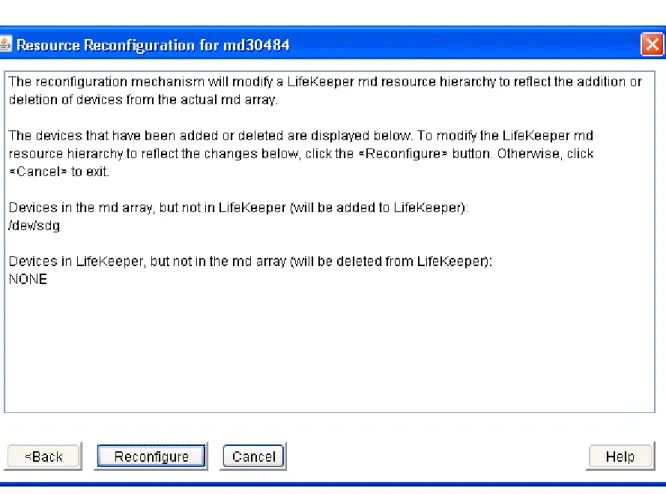Screen dimensions: 666x494
Task: Click line 'Devices in LifeKeeper, but not in the md array'
Action: point(250,261)
